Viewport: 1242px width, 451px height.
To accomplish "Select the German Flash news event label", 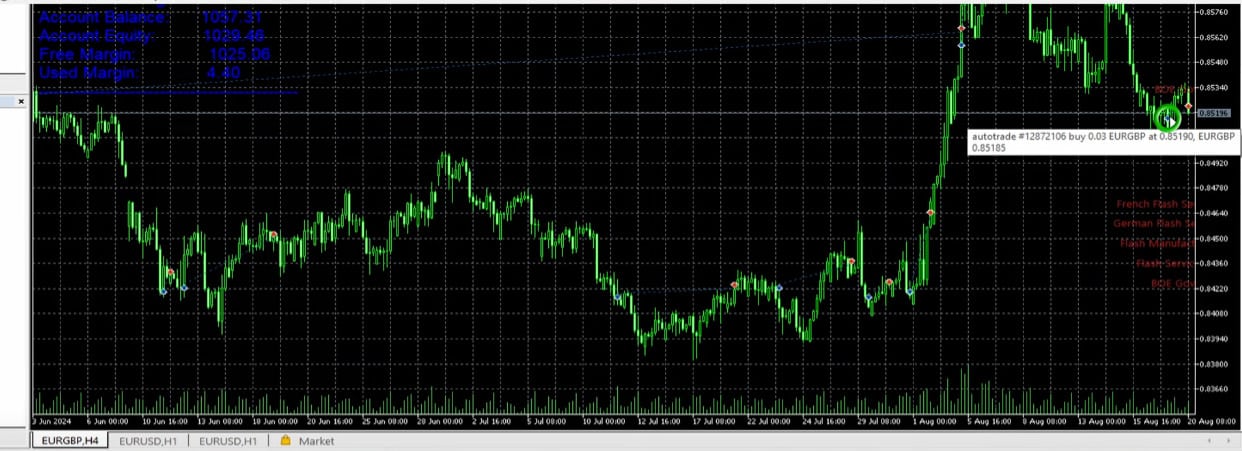I will (1153, 224).
